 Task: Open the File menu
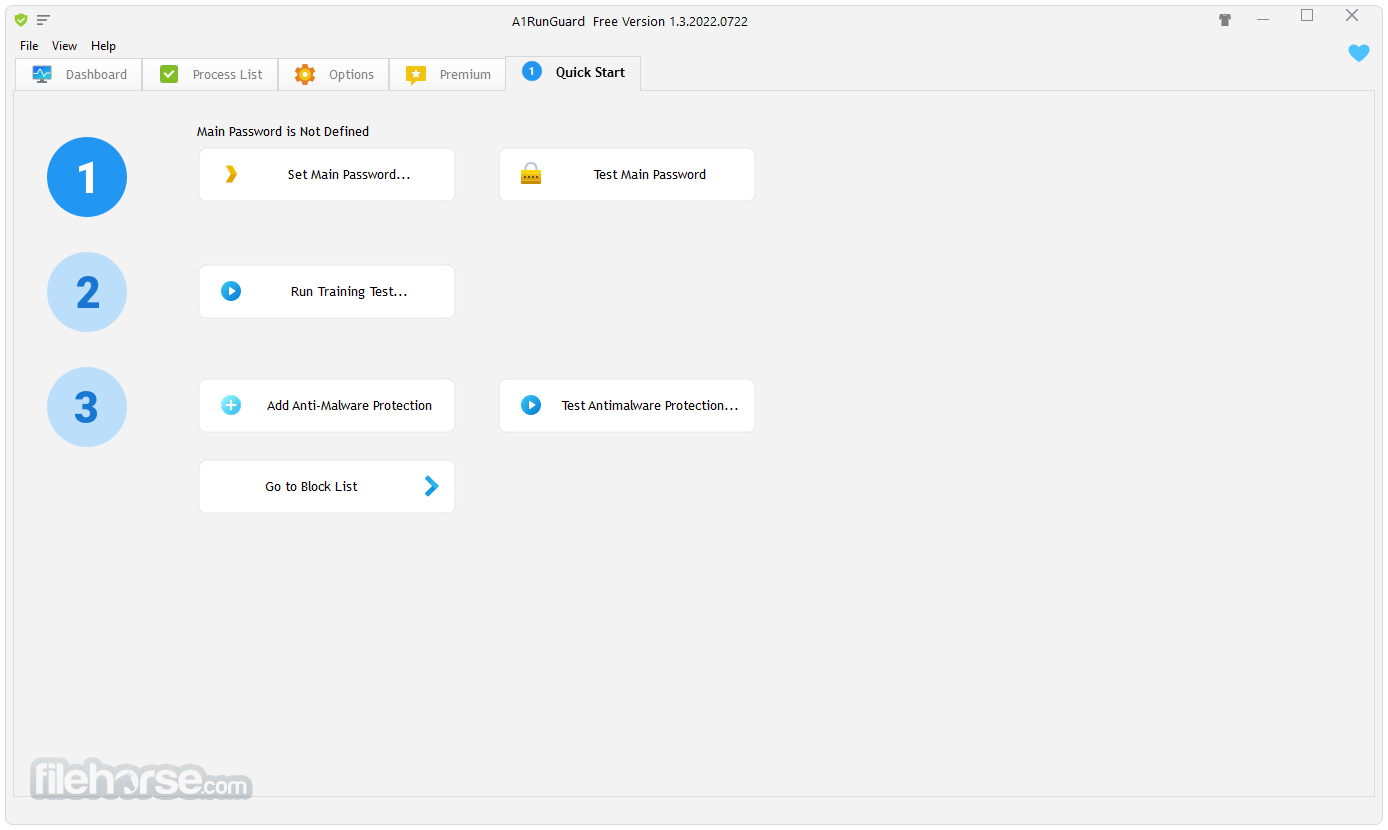tap(29, 46)
